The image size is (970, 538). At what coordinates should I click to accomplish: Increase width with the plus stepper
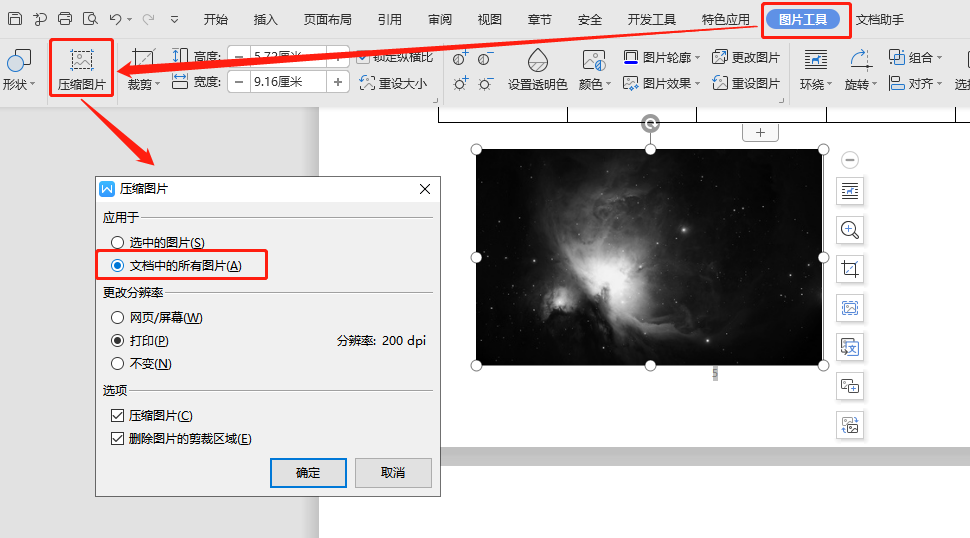point(338,82)
